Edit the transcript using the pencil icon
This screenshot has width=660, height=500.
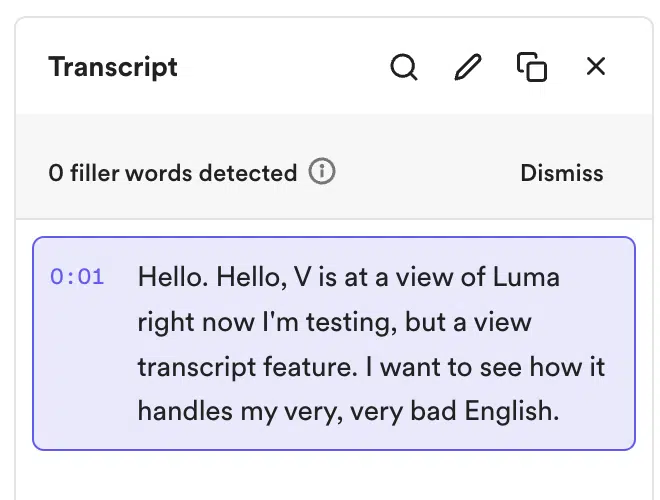468,67
